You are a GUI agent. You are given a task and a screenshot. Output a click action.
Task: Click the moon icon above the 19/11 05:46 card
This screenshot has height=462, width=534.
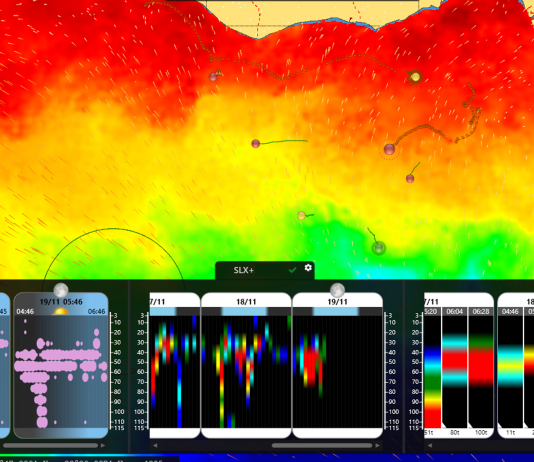tap(61, 290)
